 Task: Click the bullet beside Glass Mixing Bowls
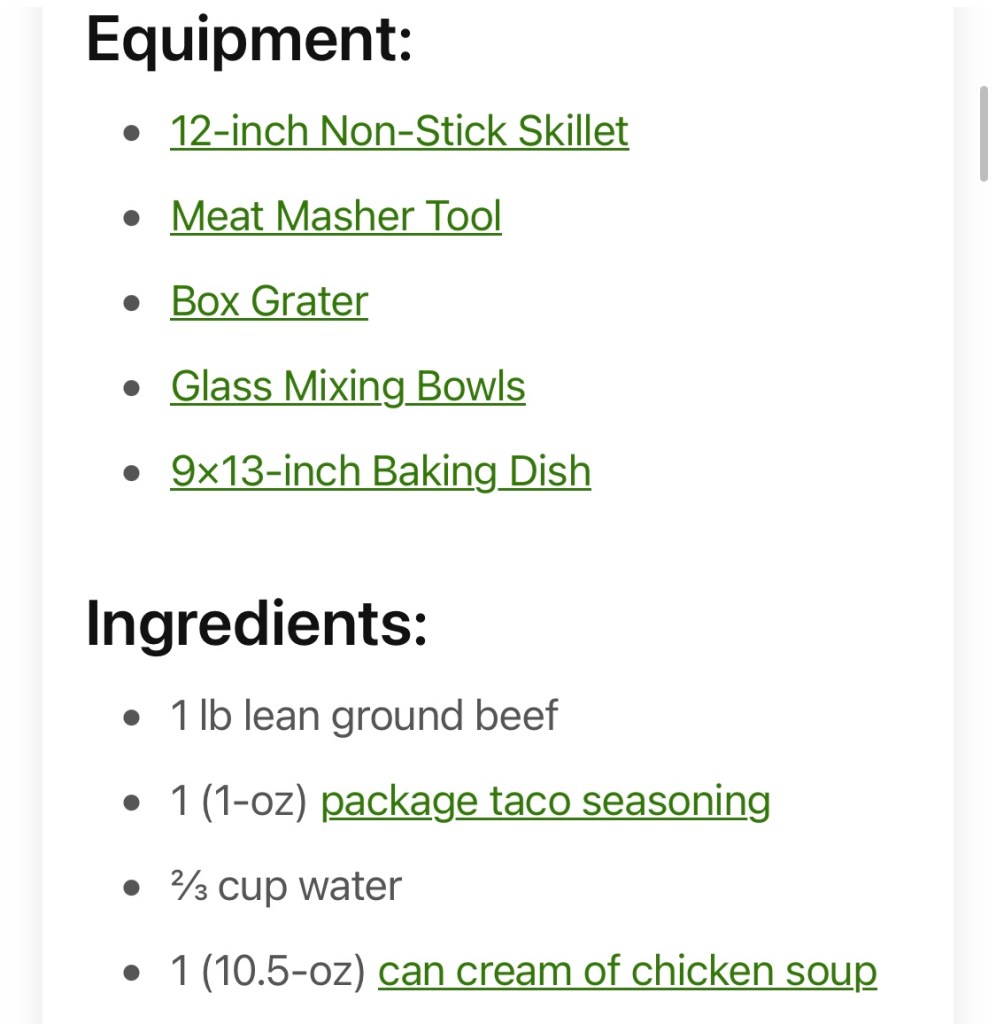(x=131, y=388)
